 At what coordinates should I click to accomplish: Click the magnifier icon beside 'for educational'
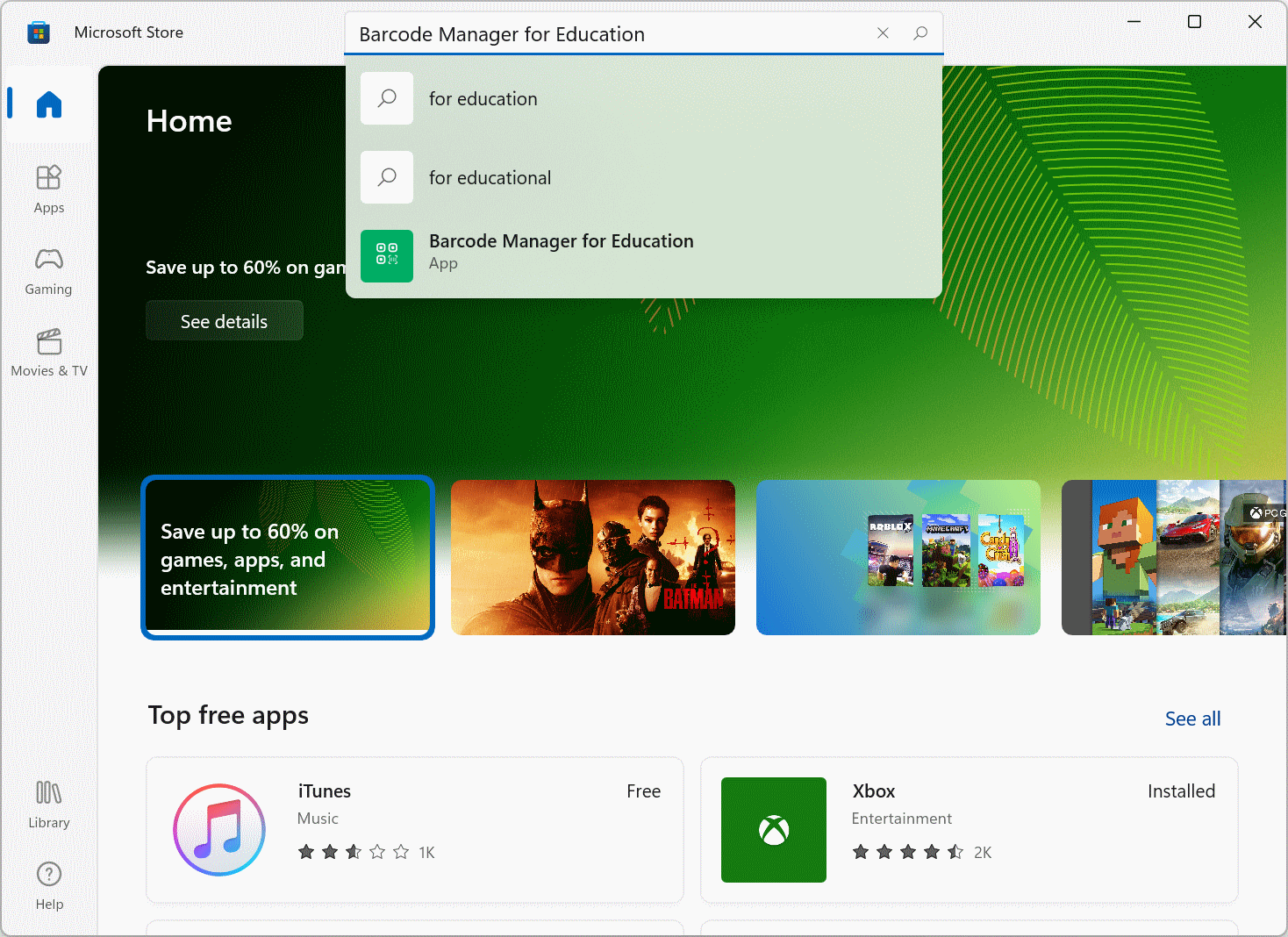coord(387,177)
